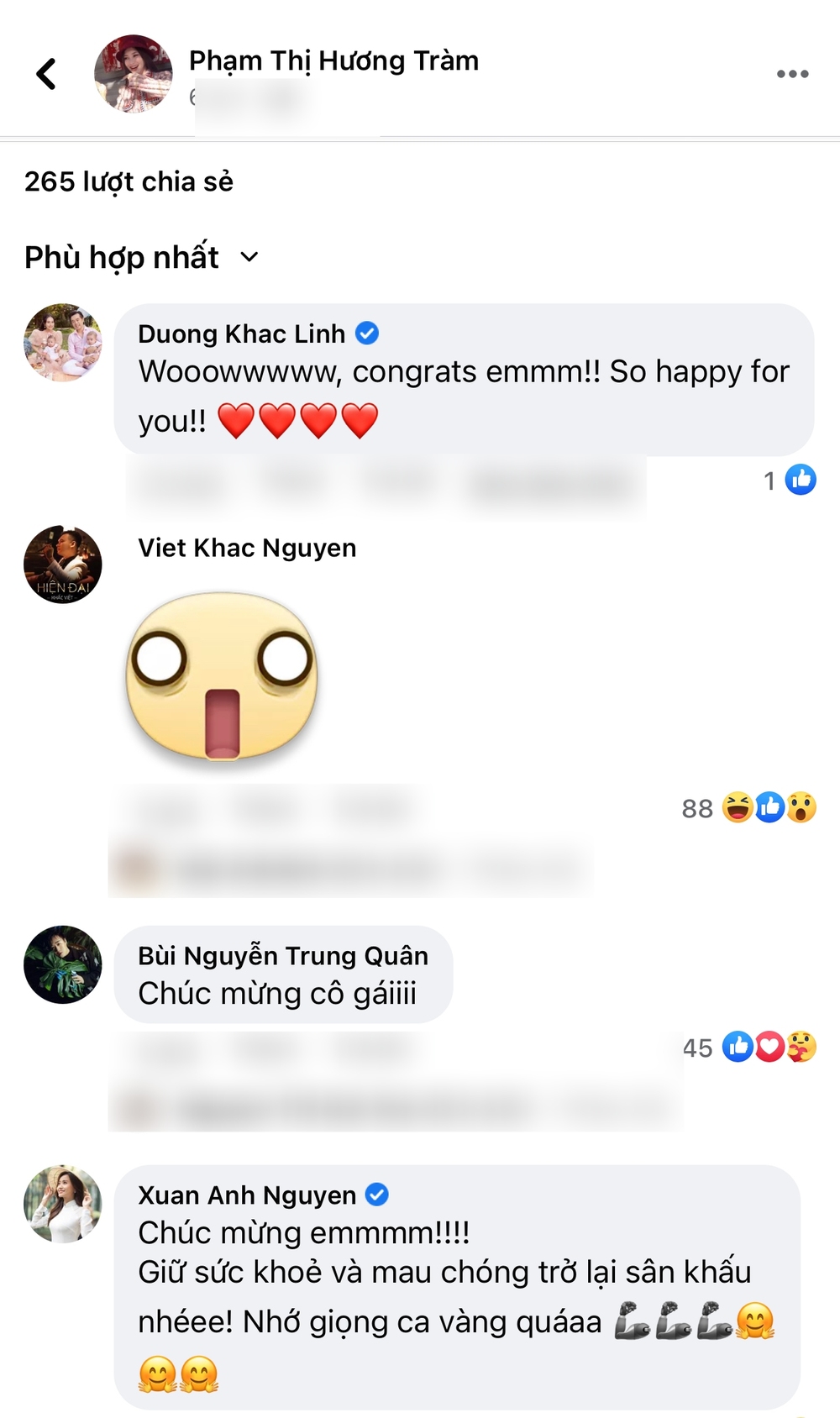Open Bùi Nguyễn Trung Quân's avatar
Image resolution: width=840 pixels, height=1418 pixels.
(x=63, y=964)
